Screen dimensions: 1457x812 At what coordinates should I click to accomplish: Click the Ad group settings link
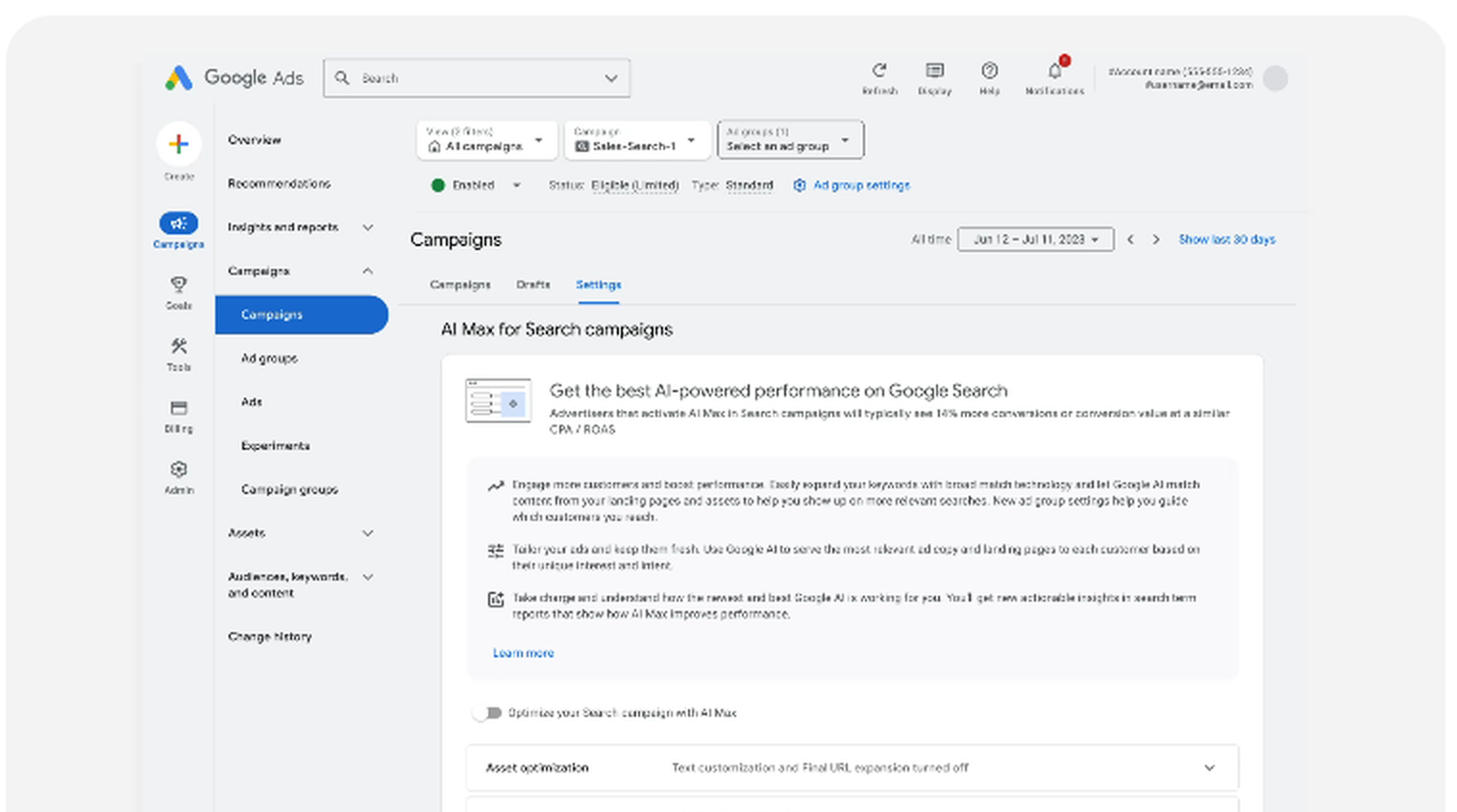coord(861,185)
